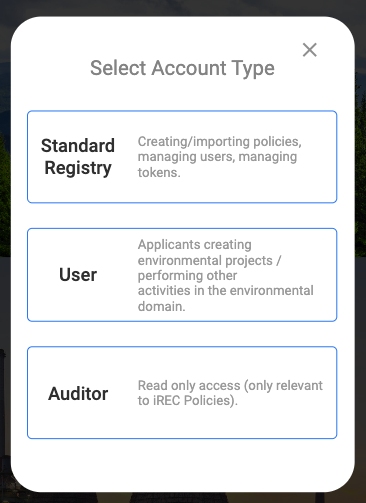Click the word 'Registry' in first card
The height and width of the screenshot is (503, 366).
pyautogui.click(x=78, y=168)
